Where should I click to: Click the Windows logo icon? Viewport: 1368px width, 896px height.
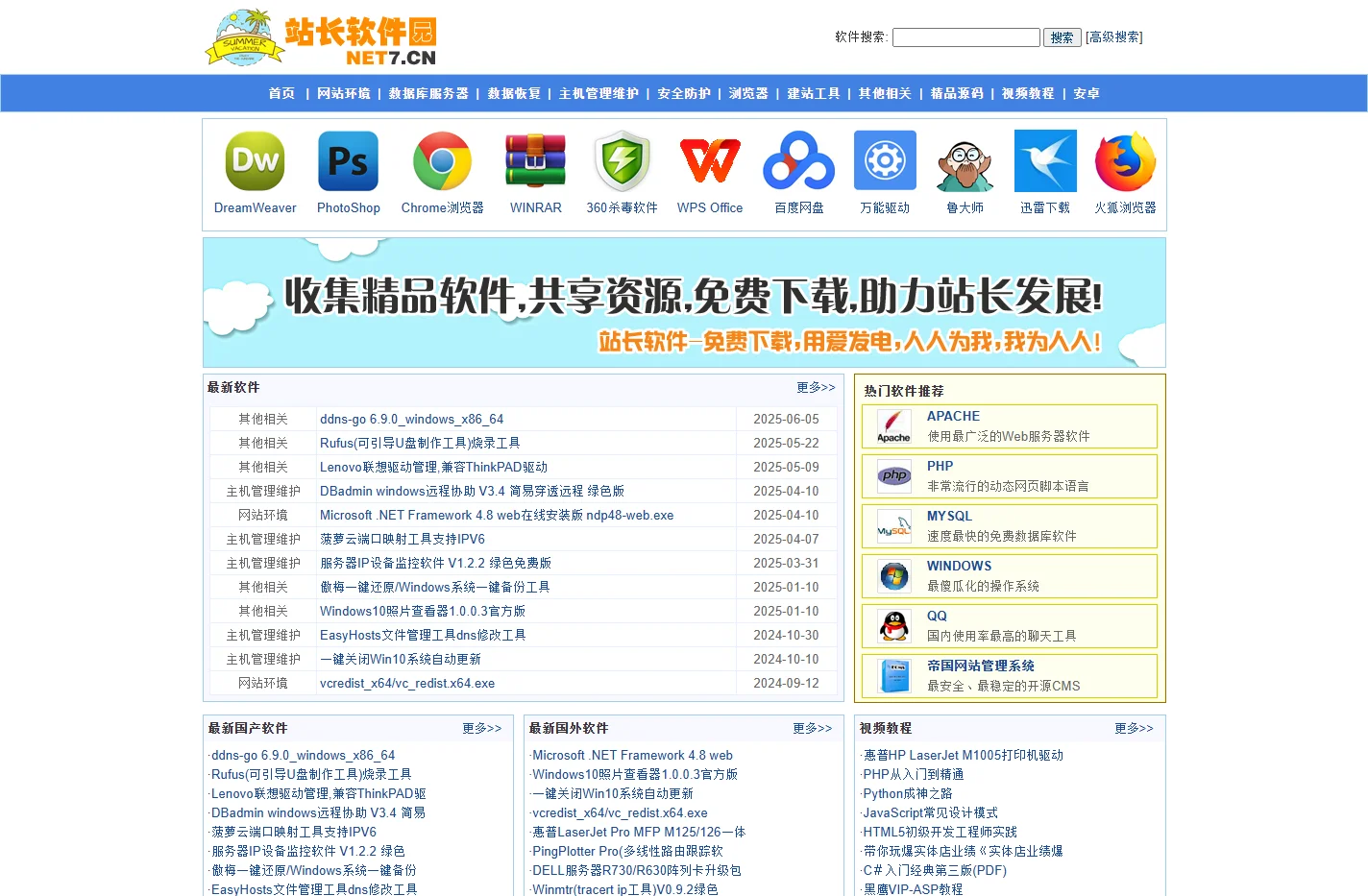click(x=893, y=576)
